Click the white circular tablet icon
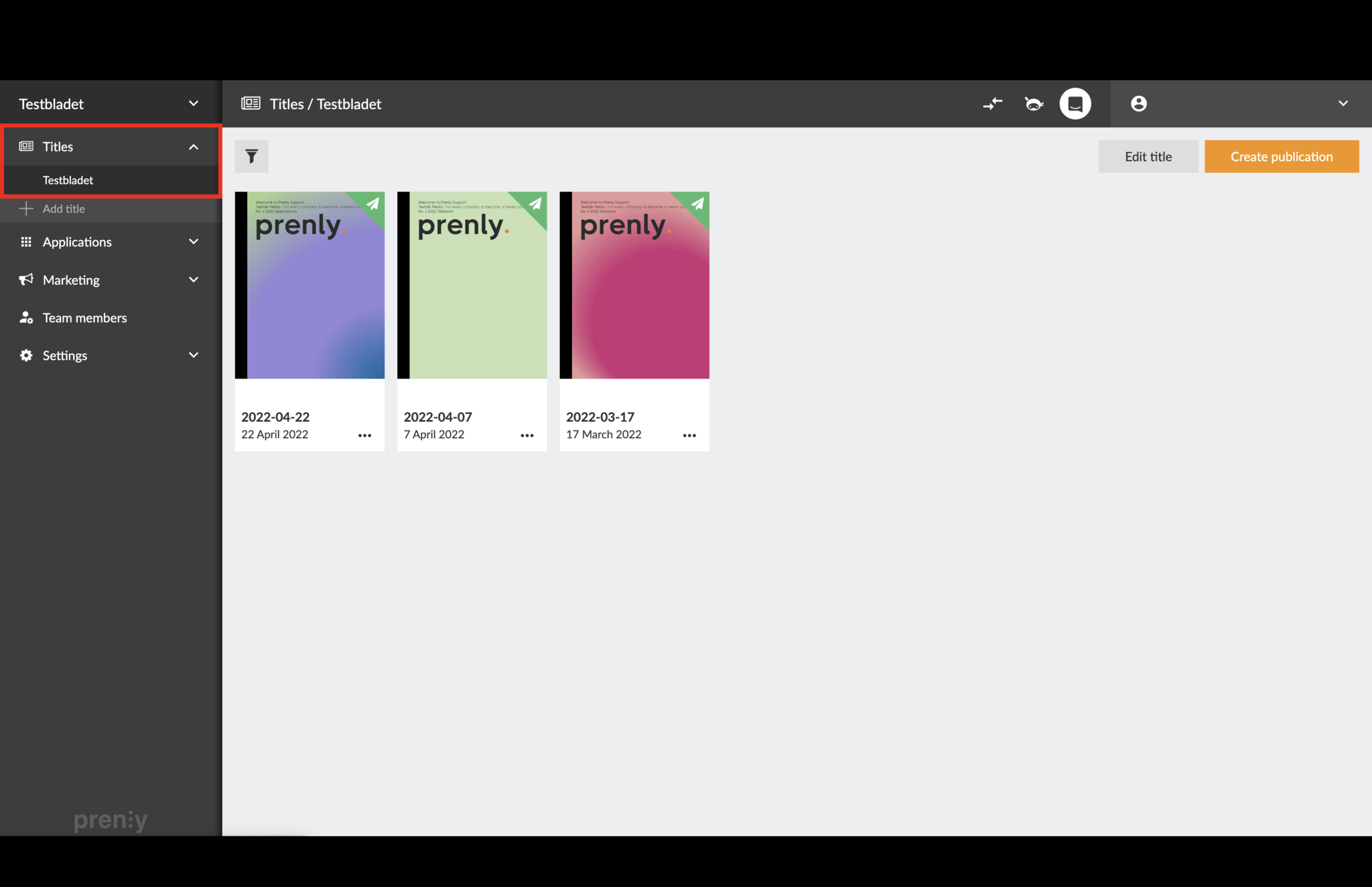 pos(1075,104)
